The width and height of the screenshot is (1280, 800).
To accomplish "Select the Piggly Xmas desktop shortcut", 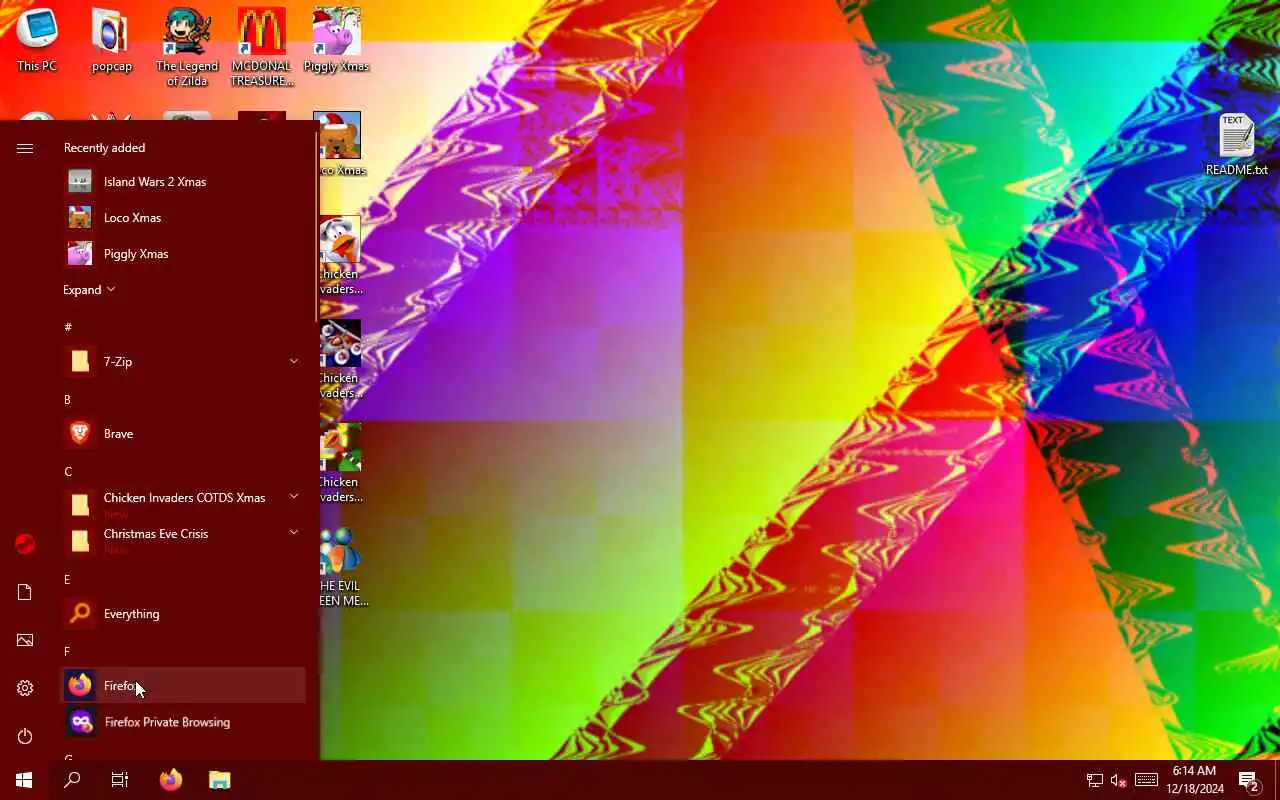I will click(x=337, y=40).
